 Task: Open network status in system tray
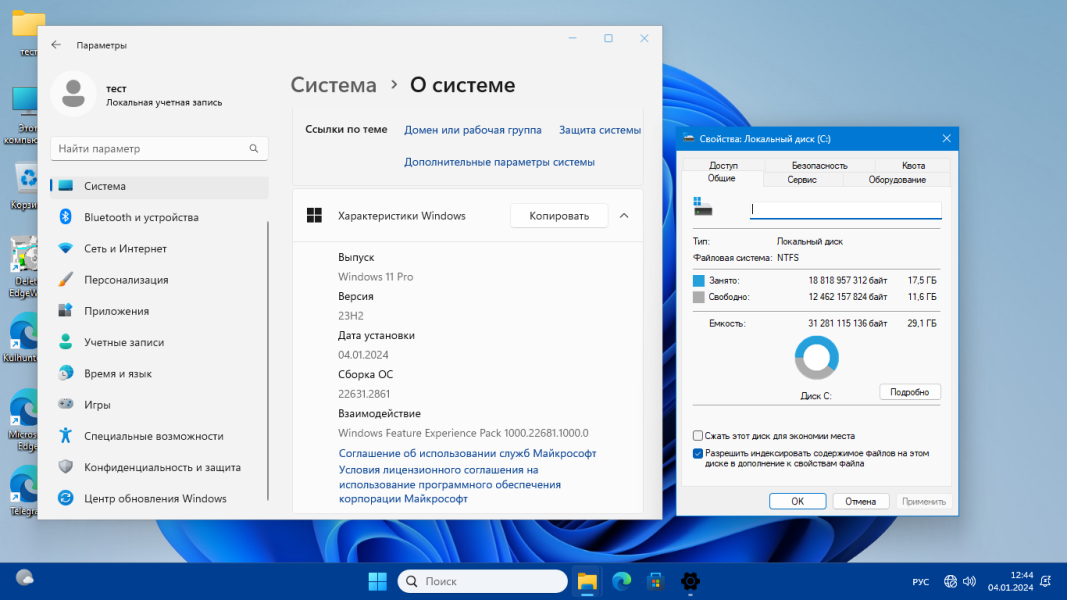click(x=951, y=581)
